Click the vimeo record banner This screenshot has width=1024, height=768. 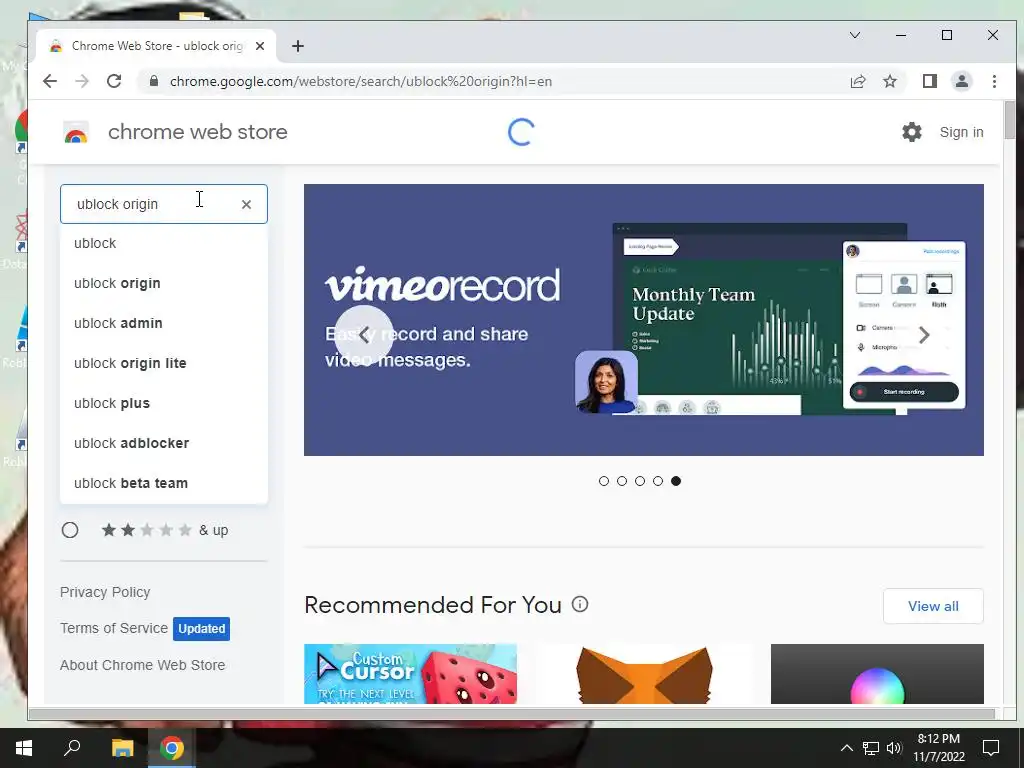(644, 320)
